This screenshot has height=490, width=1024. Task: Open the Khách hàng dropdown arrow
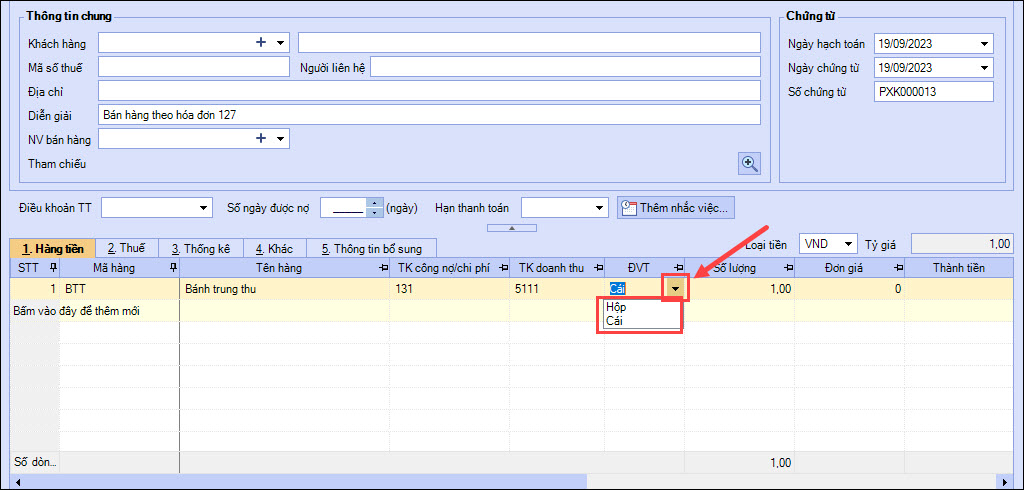point(280,43)
